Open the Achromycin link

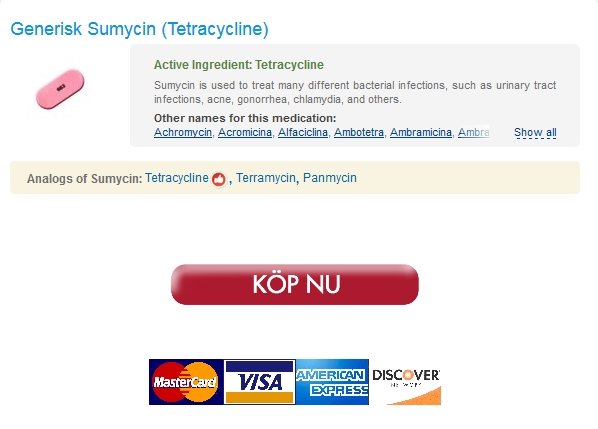click(183, 132)
